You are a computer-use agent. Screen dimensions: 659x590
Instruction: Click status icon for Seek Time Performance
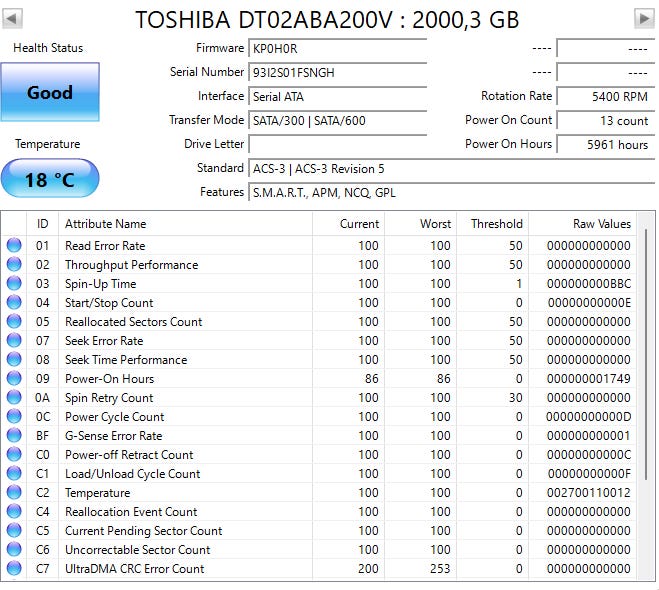[14, 359]
